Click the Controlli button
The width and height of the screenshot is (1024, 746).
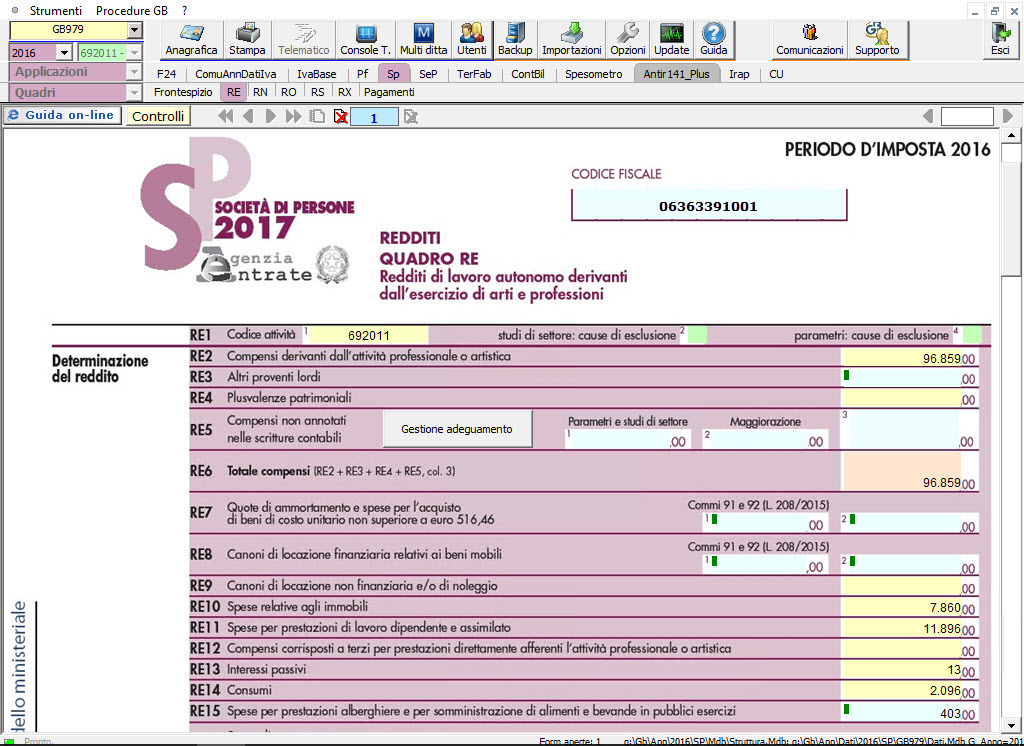(158, 116)
